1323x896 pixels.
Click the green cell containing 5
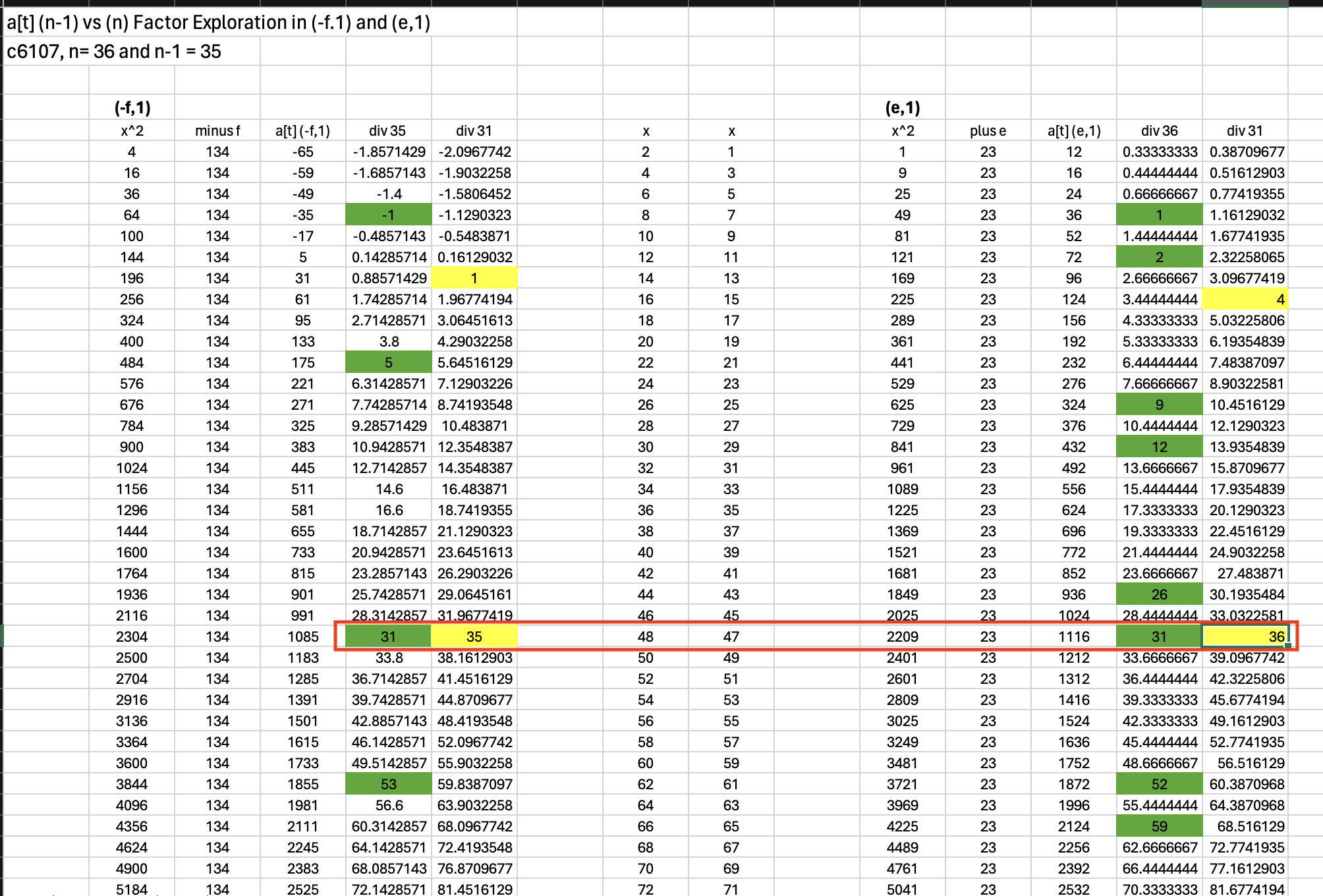(x=389, y=362)
